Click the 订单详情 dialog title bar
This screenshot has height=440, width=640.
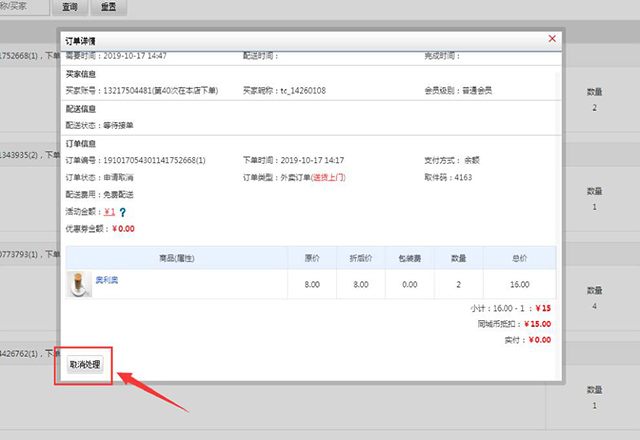(300, 38)
